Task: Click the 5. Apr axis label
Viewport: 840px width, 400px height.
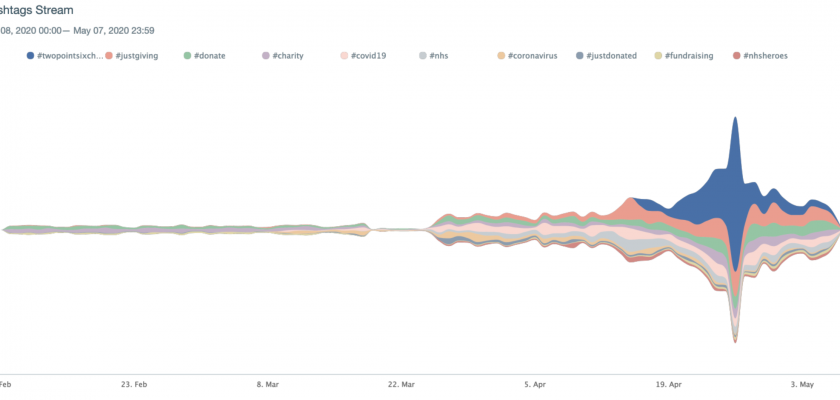Action: (535, 383)
